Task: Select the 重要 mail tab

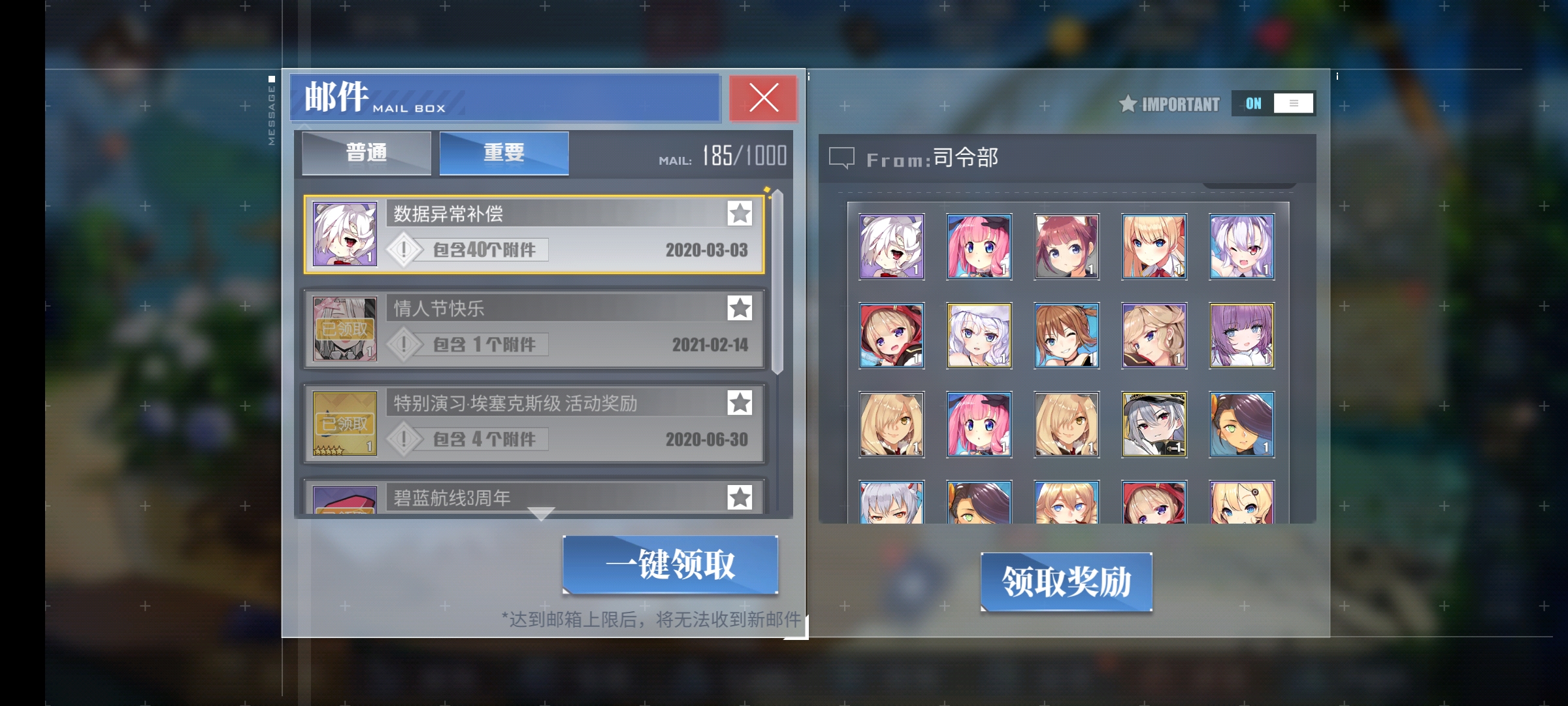Action: pos(504,153)
